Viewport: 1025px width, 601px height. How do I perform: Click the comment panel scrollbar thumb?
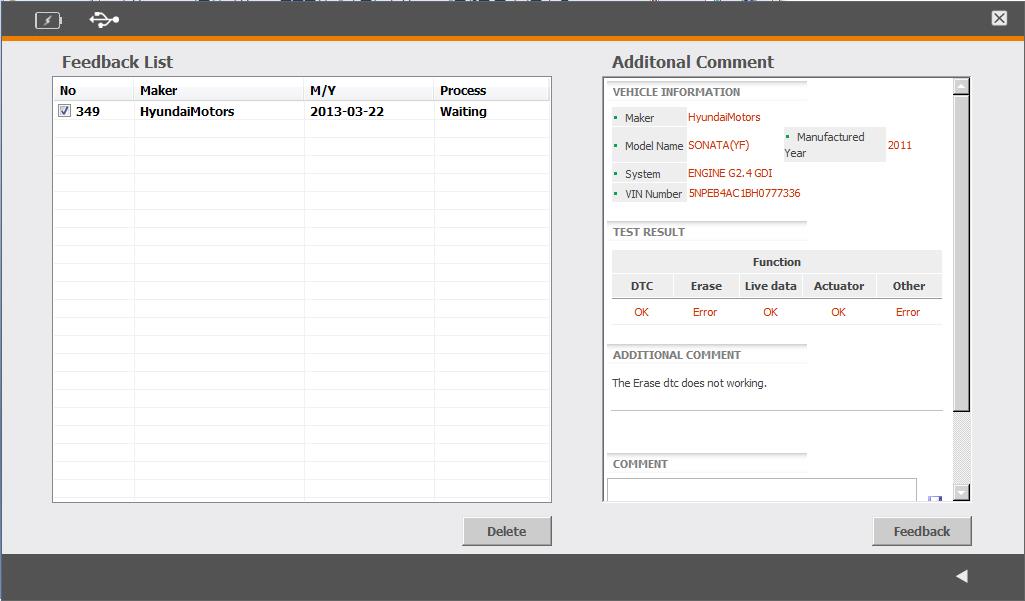pyautogui.click(x=961, y=250)
